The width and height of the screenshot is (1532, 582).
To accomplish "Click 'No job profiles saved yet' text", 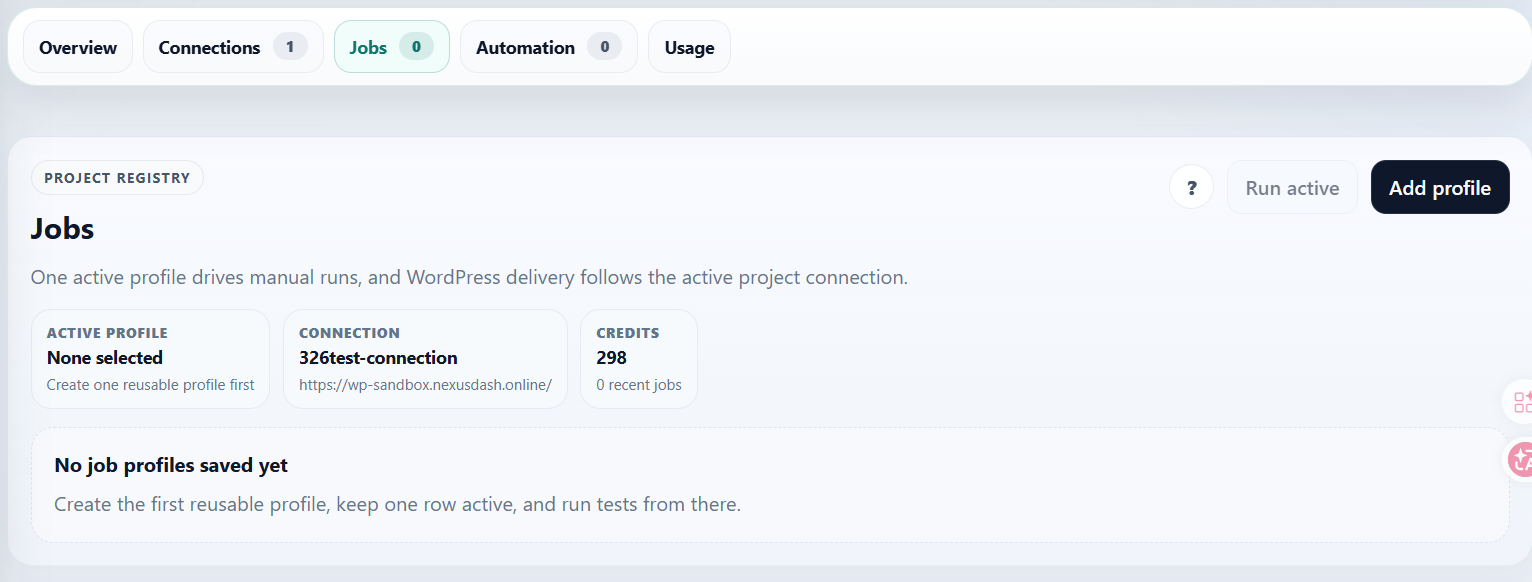I will coord(171,465).
